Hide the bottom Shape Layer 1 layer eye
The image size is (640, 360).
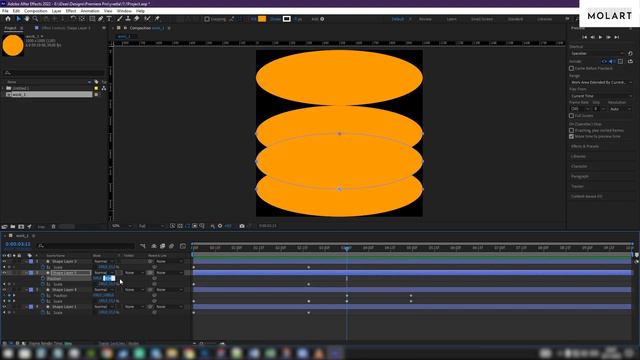4,307
